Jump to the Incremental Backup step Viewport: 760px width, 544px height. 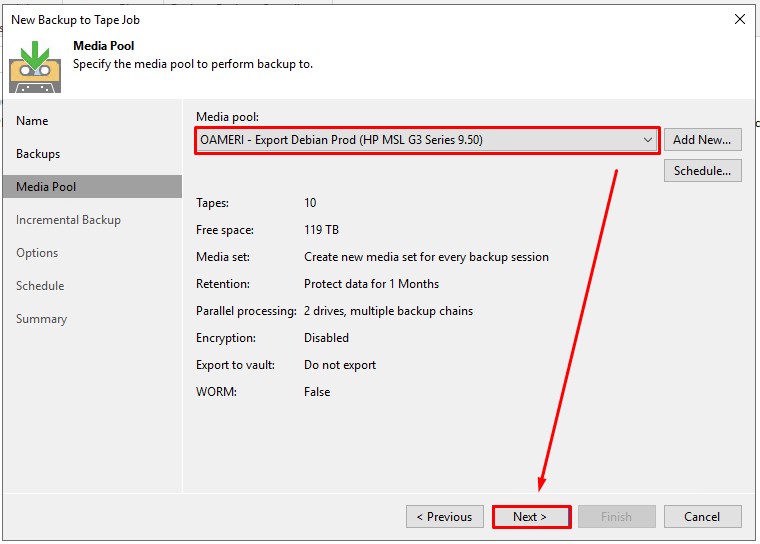[68, 220]
